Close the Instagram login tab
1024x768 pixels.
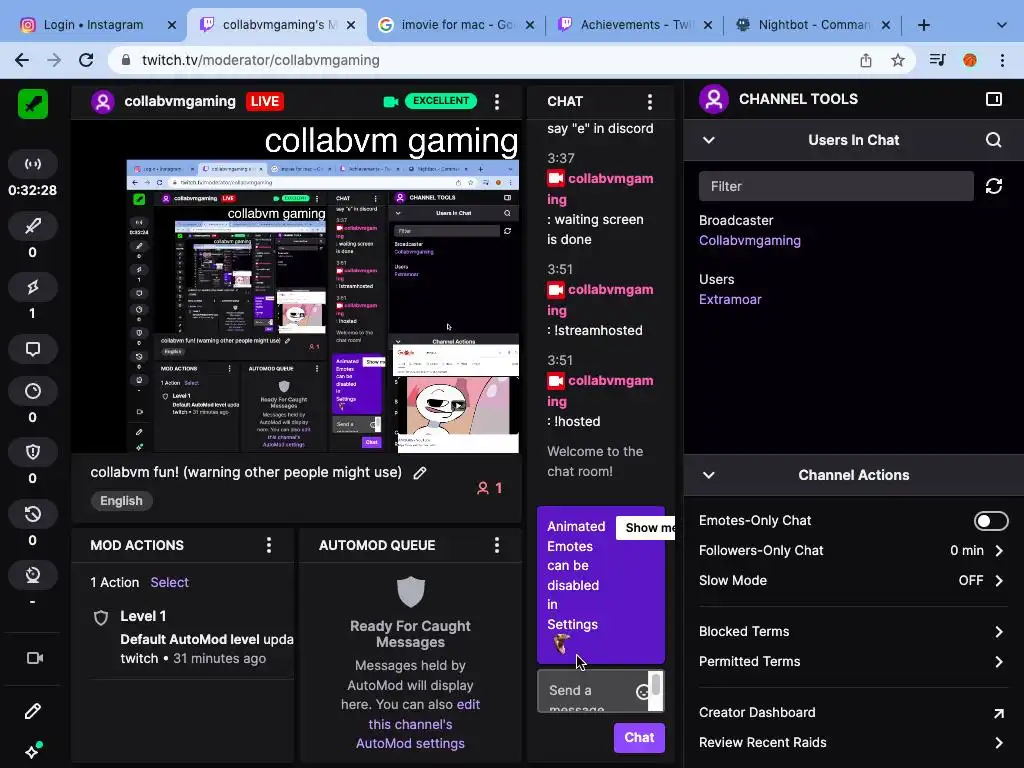click(172, 25)
